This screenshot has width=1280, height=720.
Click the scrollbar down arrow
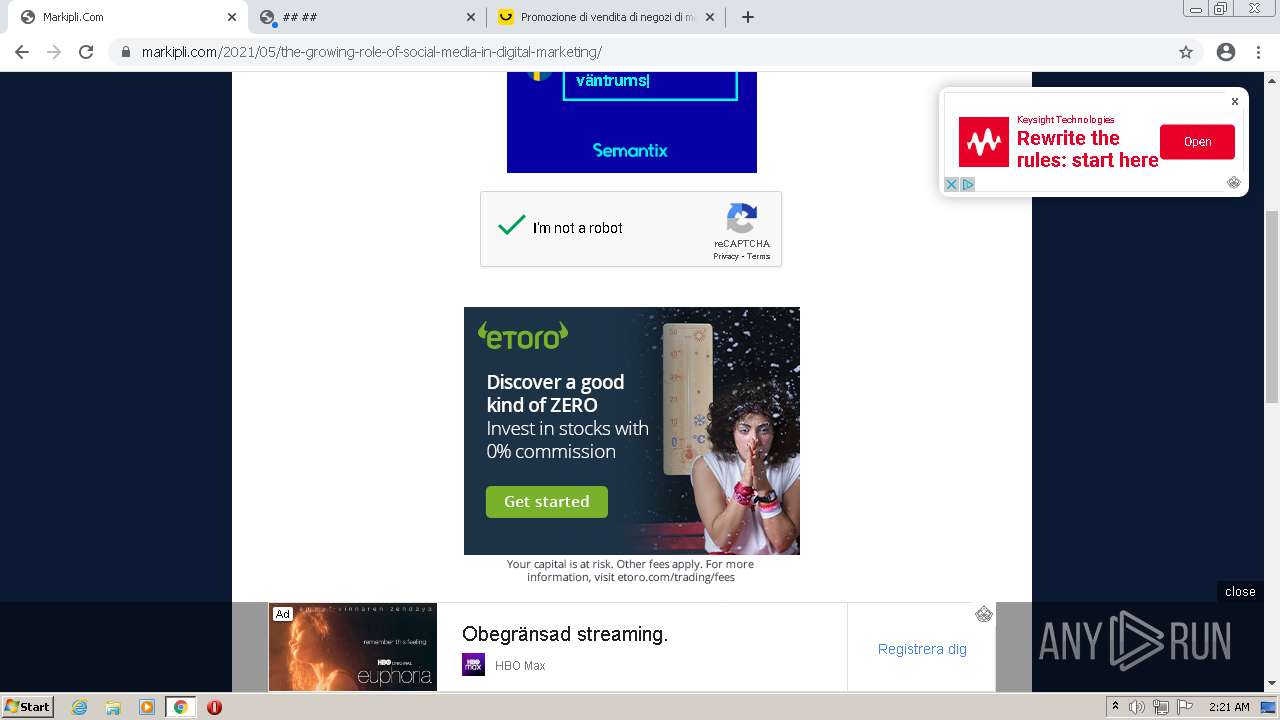point(1272,683)
